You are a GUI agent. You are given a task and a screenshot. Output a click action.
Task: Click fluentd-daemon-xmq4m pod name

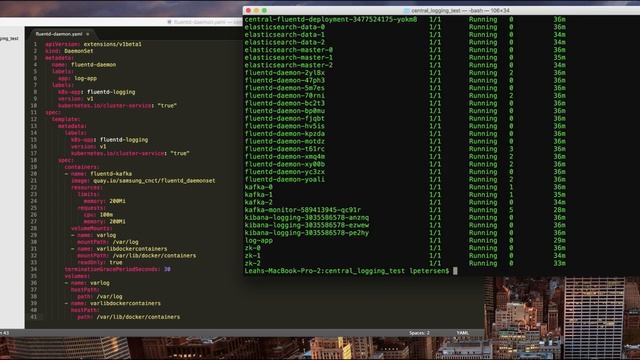click(x=284, y=156)
